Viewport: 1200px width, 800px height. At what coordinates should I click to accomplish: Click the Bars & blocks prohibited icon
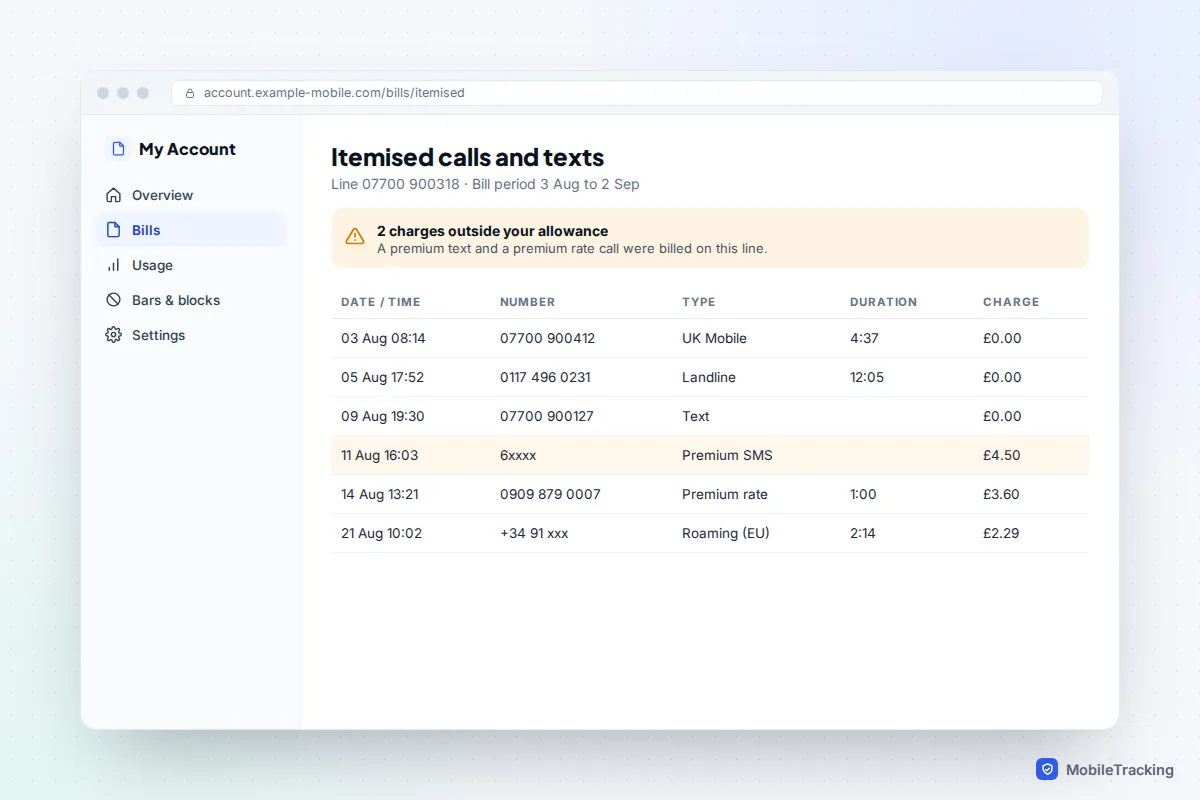tap(113, 300)
